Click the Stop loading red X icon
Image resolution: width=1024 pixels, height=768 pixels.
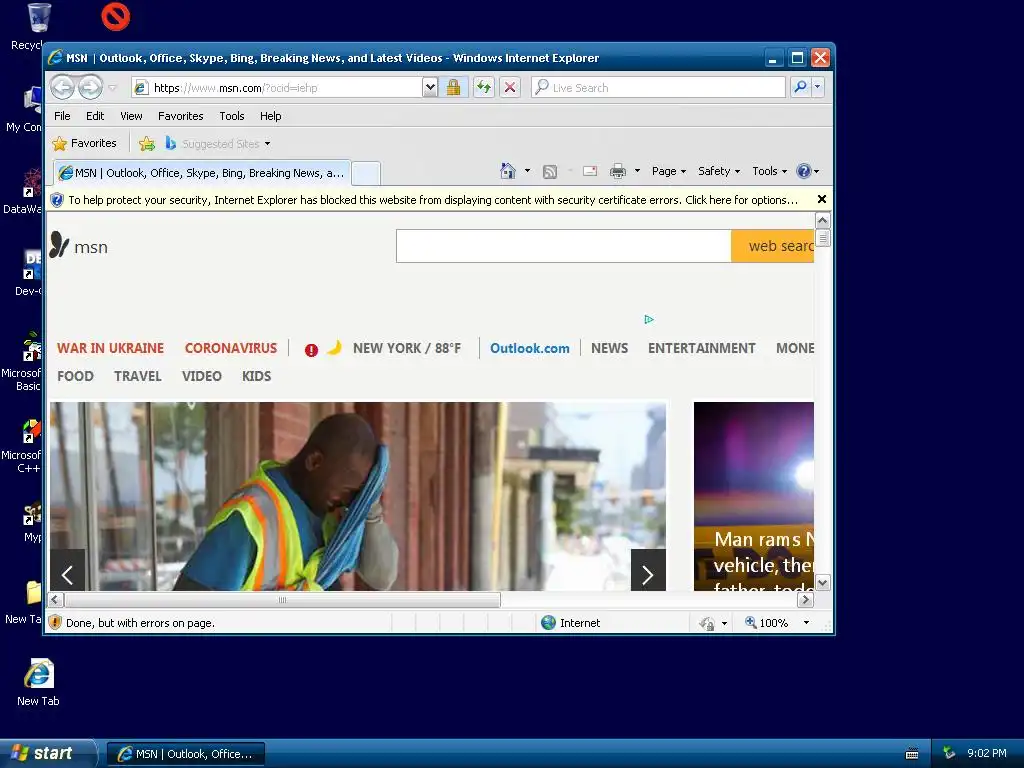click(510, 87)
